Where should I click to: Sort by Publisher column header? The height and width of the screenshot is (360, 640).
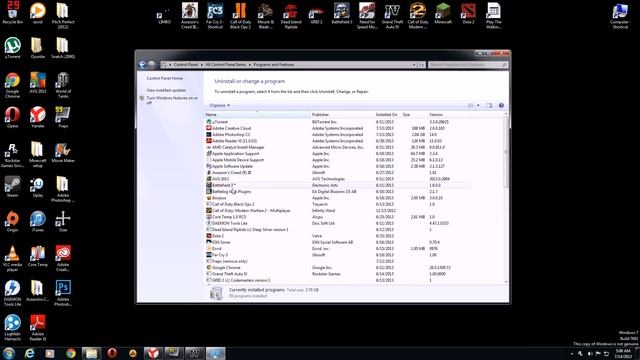(342, 115)
